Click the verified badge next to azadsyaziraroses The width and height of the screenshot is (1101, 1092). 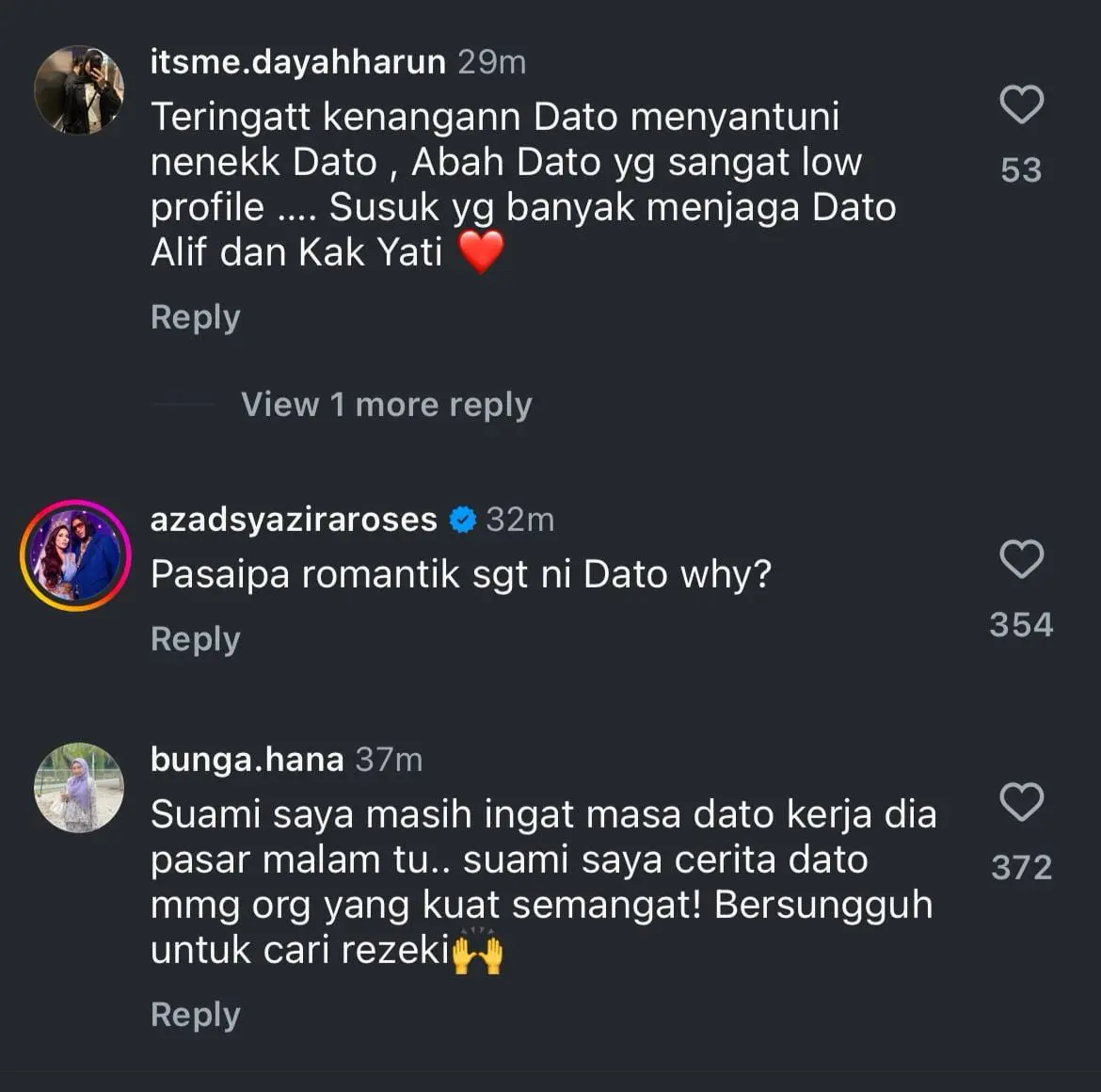click(463, 517)
